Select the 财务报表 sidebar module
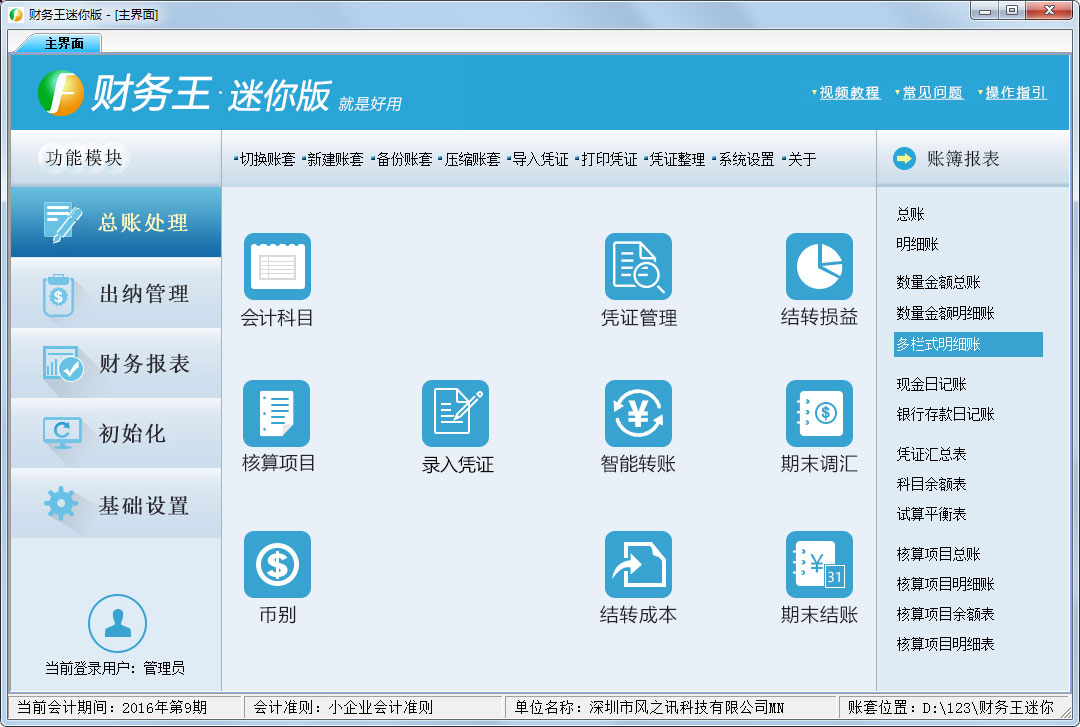 coord(116,364)
